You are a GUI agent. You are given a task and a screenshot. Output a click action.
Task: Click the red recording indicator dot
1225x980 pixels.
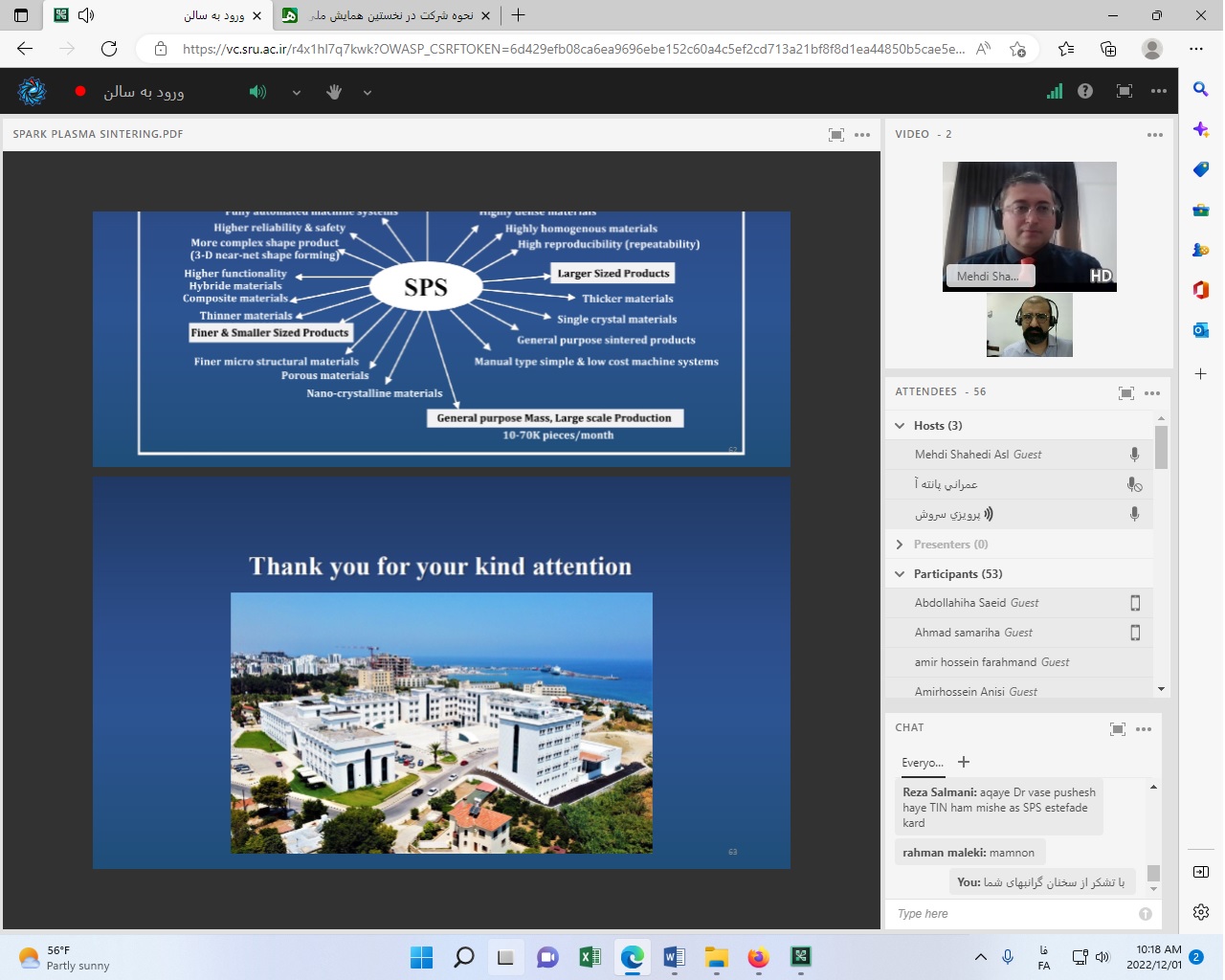click(x=80, y=92)
